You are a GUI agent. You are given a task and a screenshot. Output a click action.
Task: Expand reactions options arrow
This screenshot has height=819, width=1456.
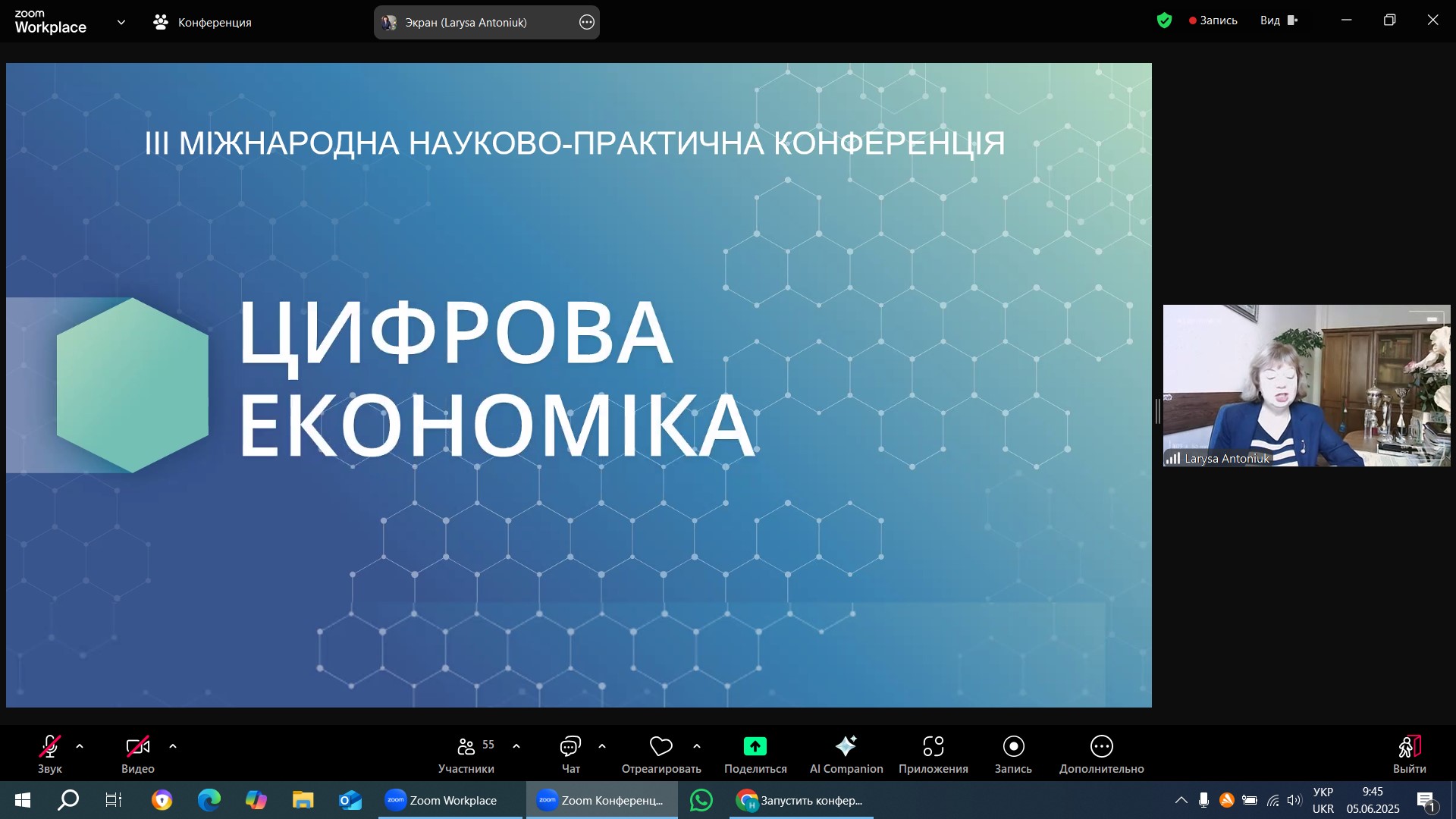[697, 747]
